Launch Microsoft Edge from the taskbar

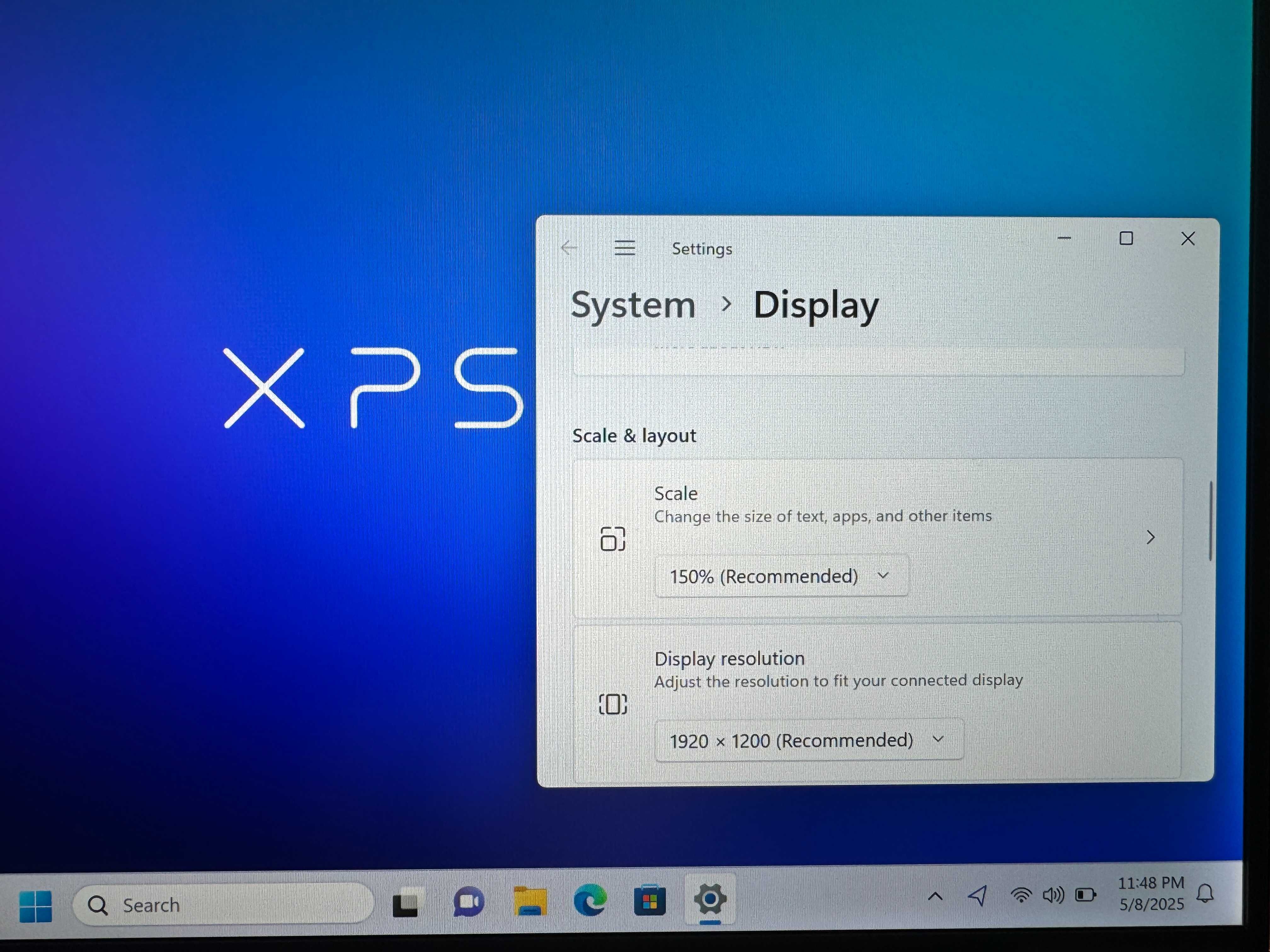click(590, 900)
